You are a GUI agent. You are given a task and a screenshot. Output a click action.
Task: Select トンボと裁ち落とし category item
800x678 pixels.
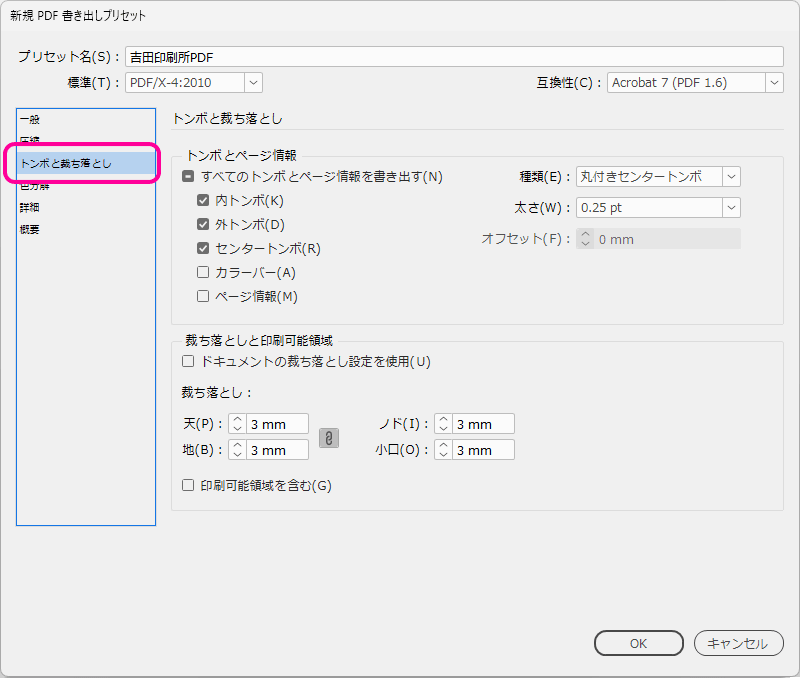point(86,163)
